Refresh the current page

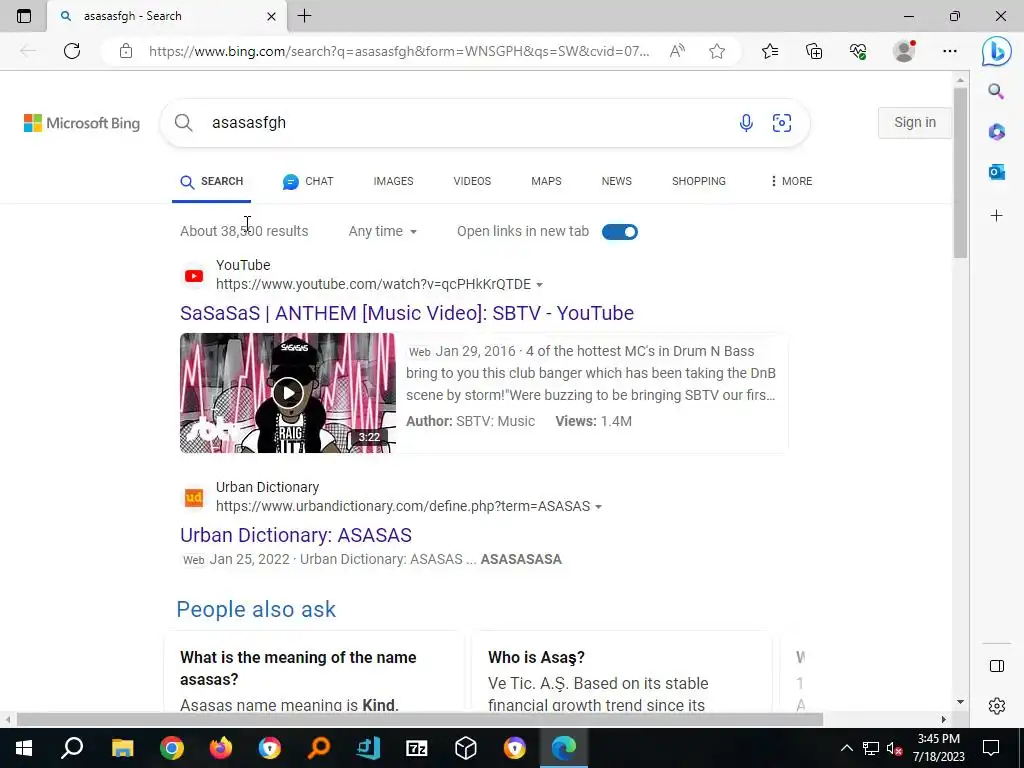[72, 51]
